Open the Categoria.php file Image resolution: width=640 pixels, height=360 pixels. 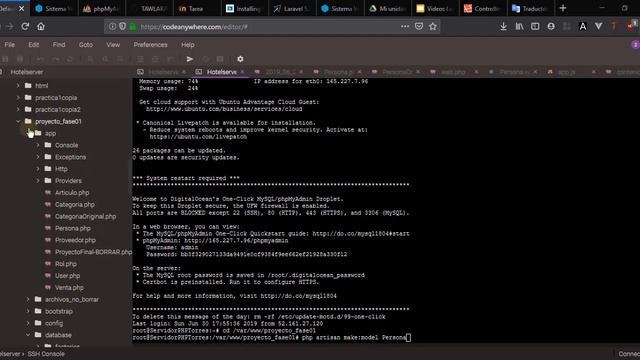pos(75,204)
